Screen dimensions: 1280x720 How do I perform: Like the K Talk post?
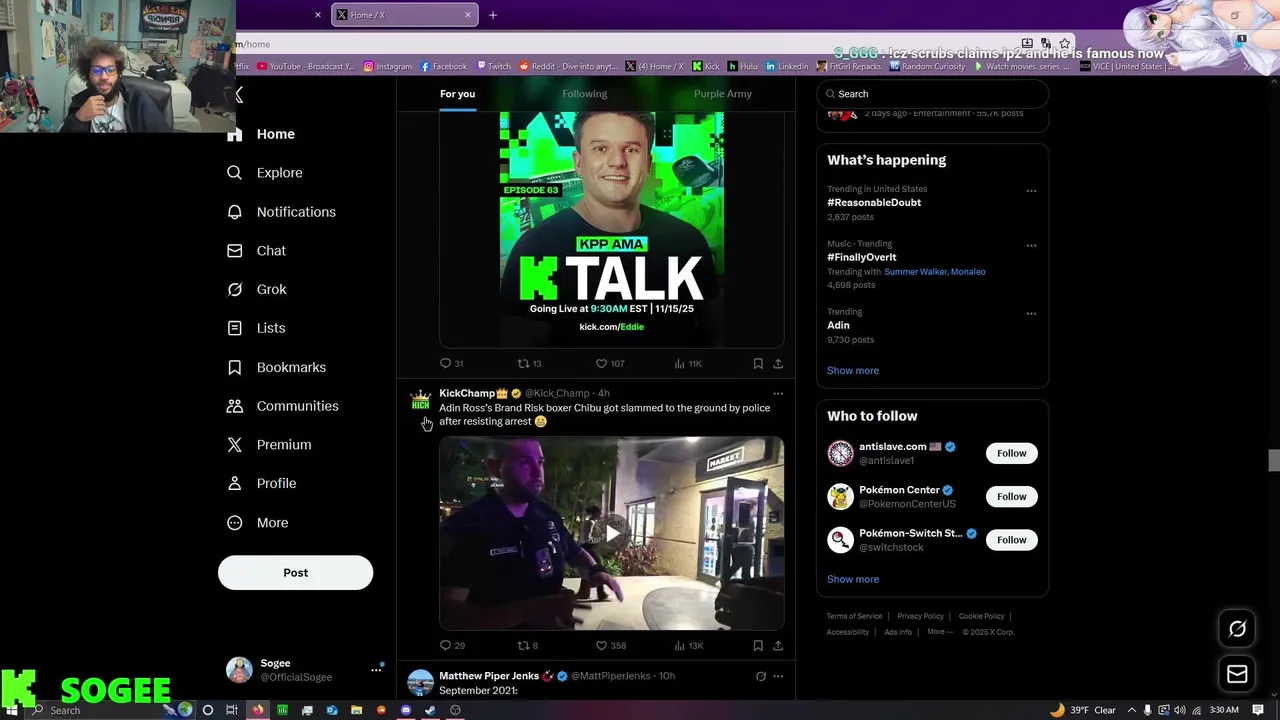tap(609, 363)
